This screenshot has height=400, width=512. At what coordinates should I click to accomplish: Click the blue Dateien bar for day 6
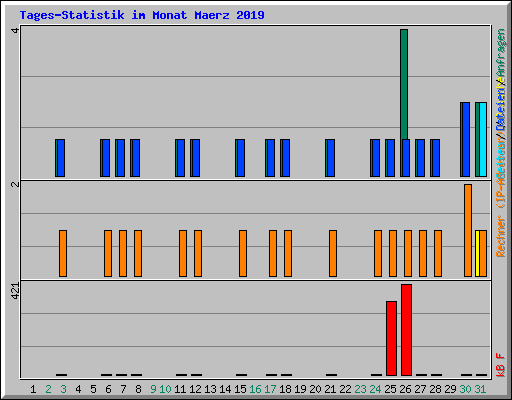coord(106,158)
